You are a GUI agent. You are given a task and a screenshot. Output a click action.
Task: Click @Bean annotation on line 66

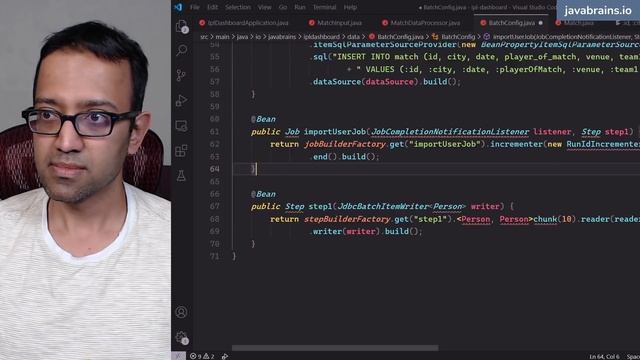263,194
